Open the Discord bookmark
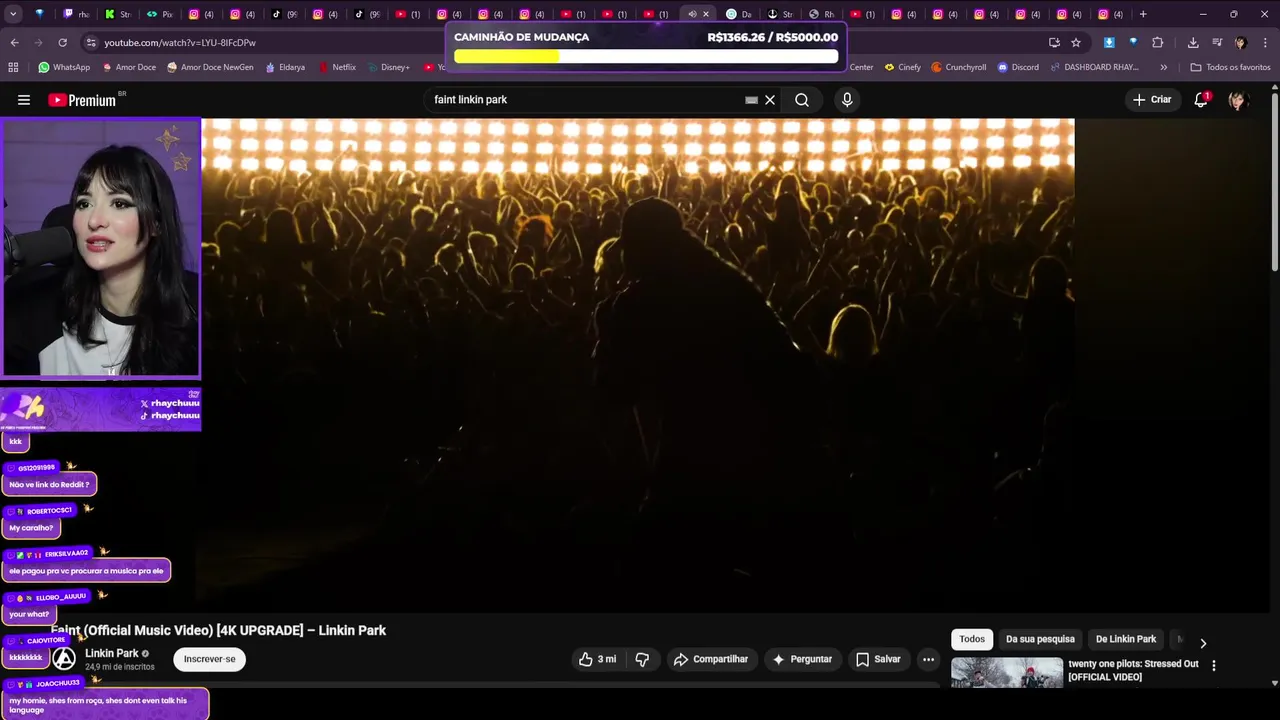This screenshot has height=720, width=1280. click(1018, 67)
